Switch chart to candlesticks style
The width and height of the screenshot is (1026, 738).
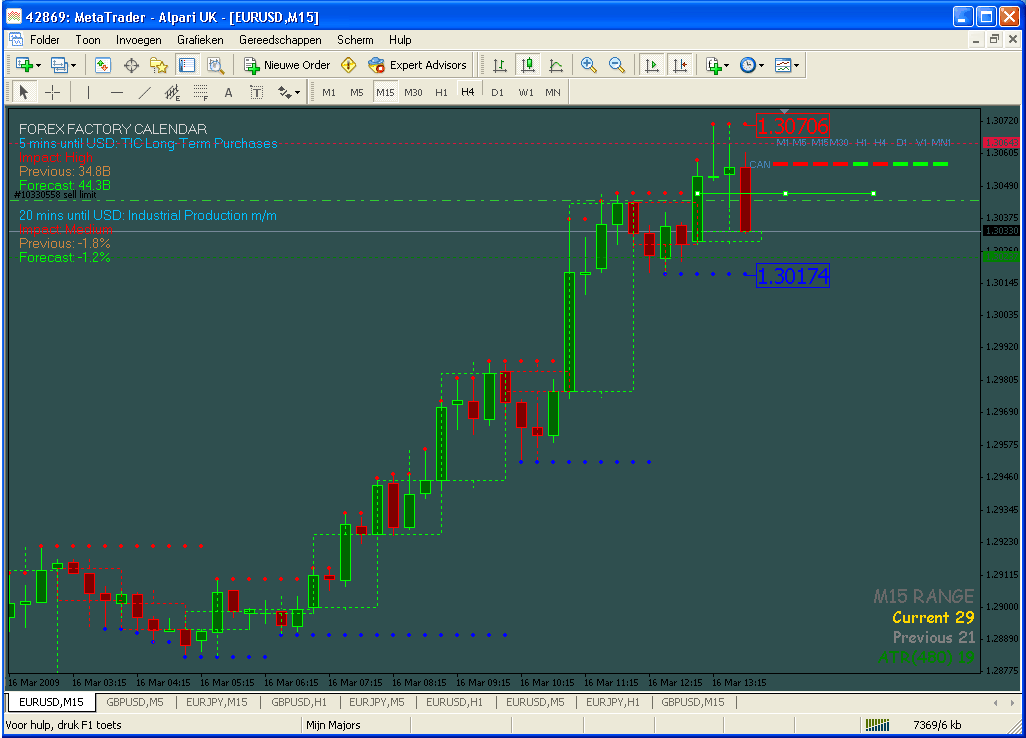click(527, 65)
